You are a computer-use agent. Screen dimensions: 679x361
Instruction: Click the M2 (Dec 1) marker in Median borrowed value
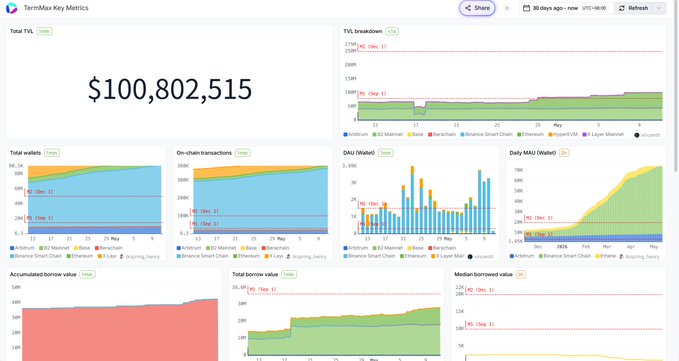[x=480, y=290]
